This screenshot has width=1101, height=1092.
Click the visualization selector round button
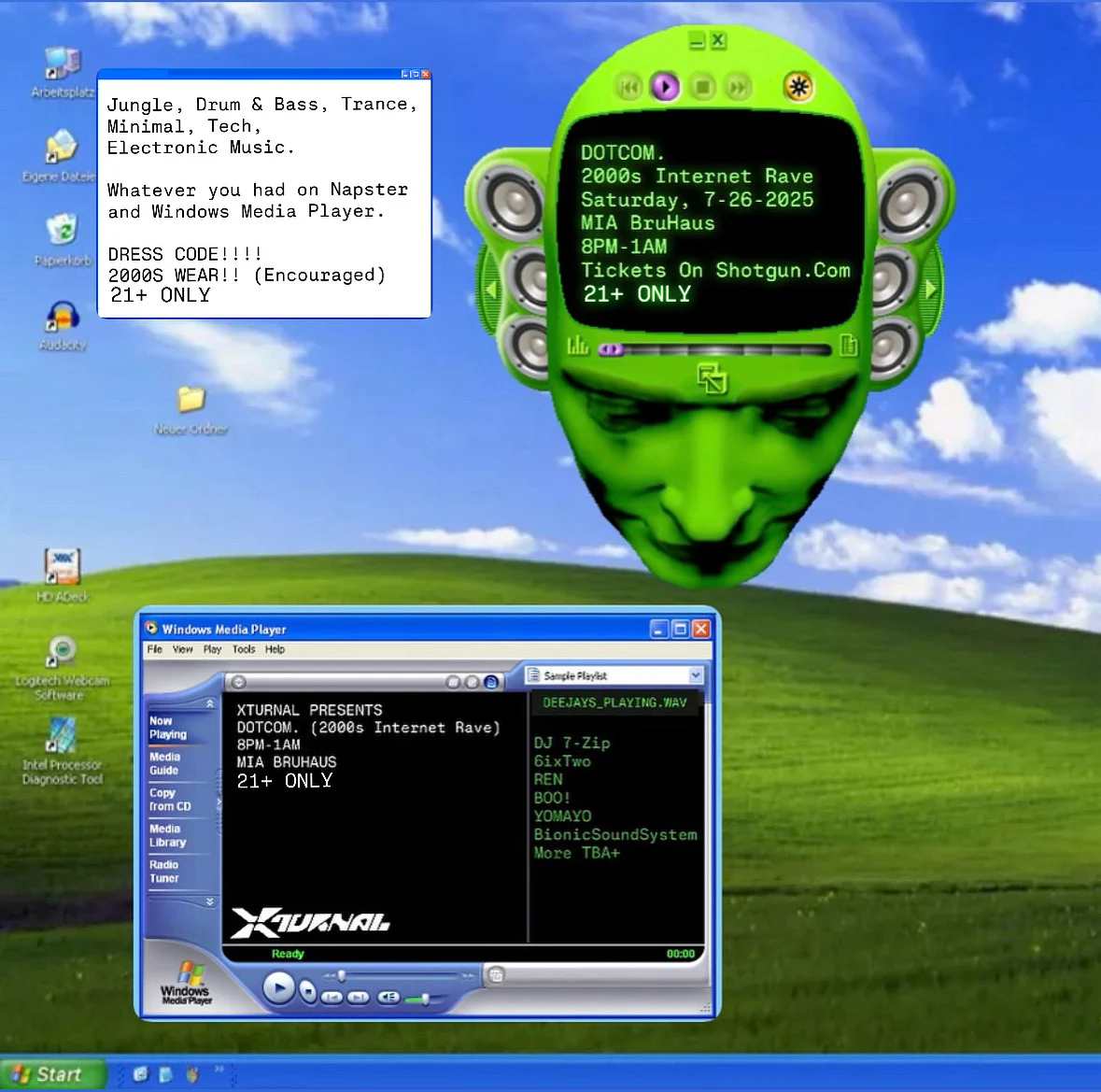239,682
